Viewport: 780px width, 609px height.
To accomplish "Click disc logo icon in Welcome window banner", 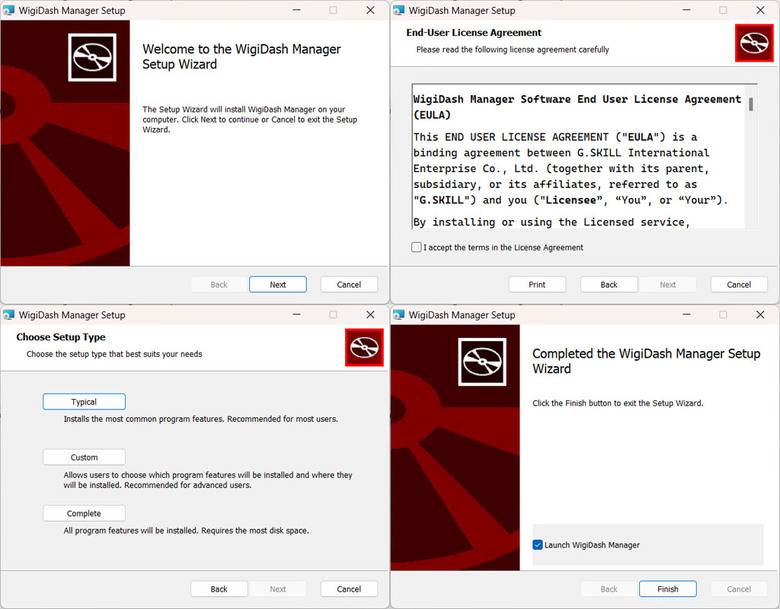I will (x=92, y=57).
